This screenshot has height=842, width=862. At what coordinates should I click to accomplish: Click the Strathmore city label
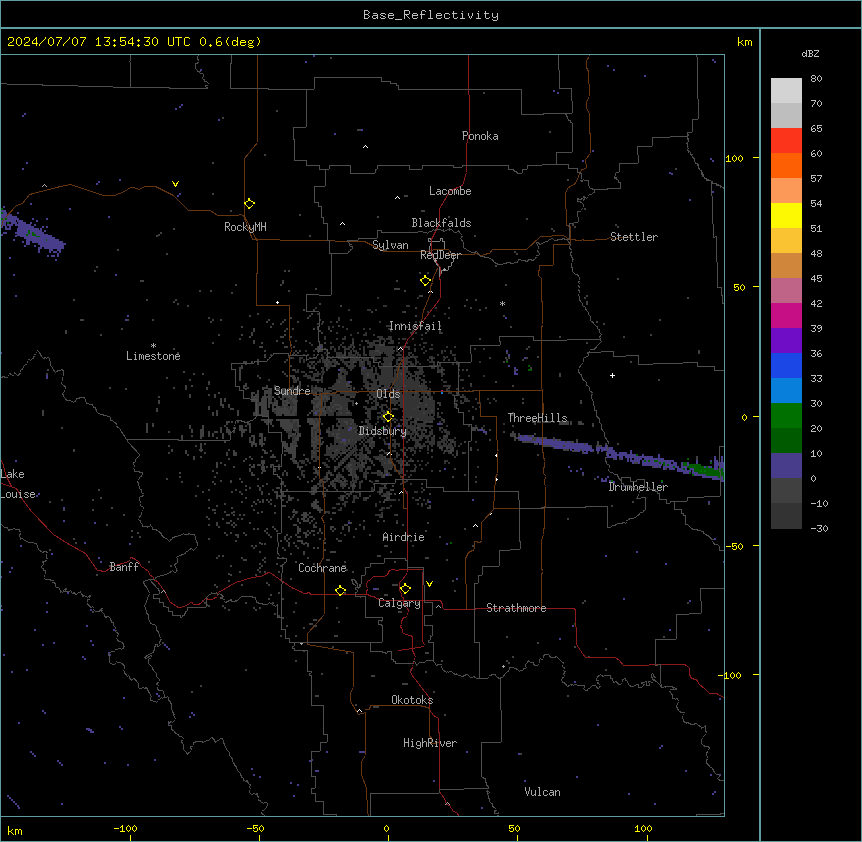[516, 608]
